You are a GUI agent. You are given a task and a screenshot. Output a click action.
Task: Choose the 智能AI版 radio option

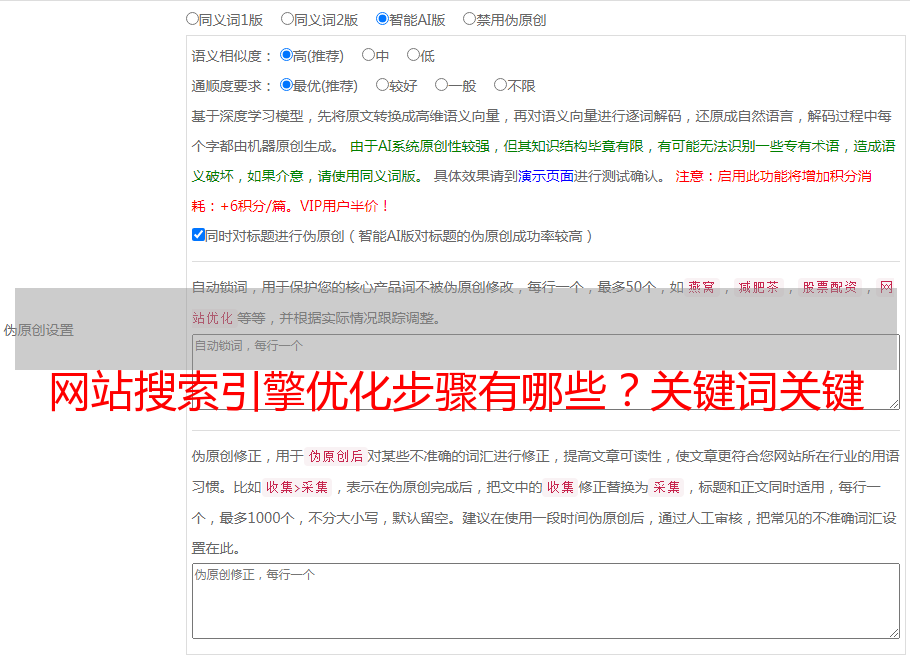(382, 19)
